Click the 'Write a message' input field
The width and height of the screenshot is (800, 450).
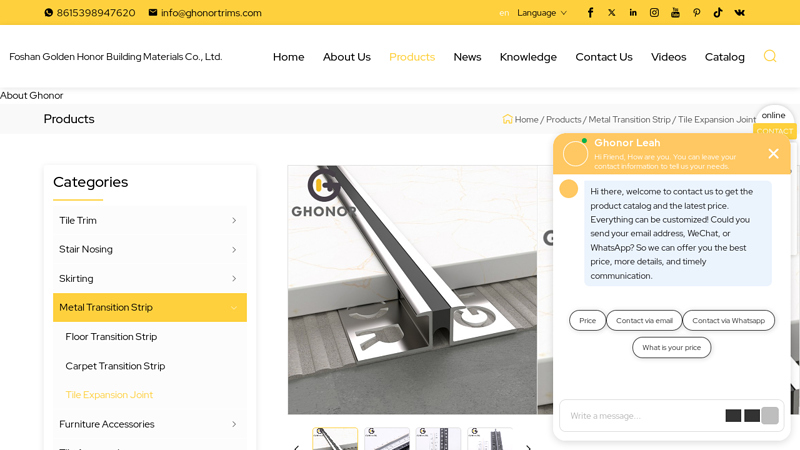point(640,416)
